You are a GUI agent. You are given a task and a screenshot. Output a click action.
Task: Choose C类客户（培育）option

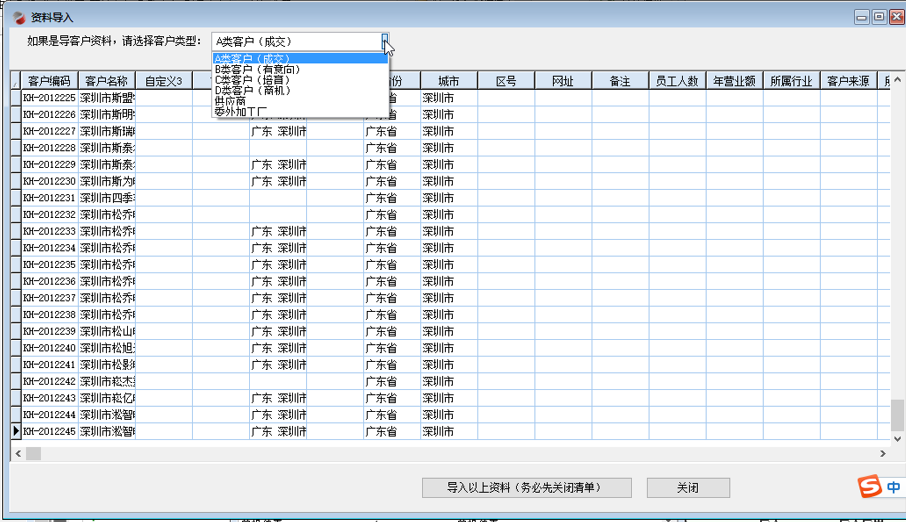[300, 80]
